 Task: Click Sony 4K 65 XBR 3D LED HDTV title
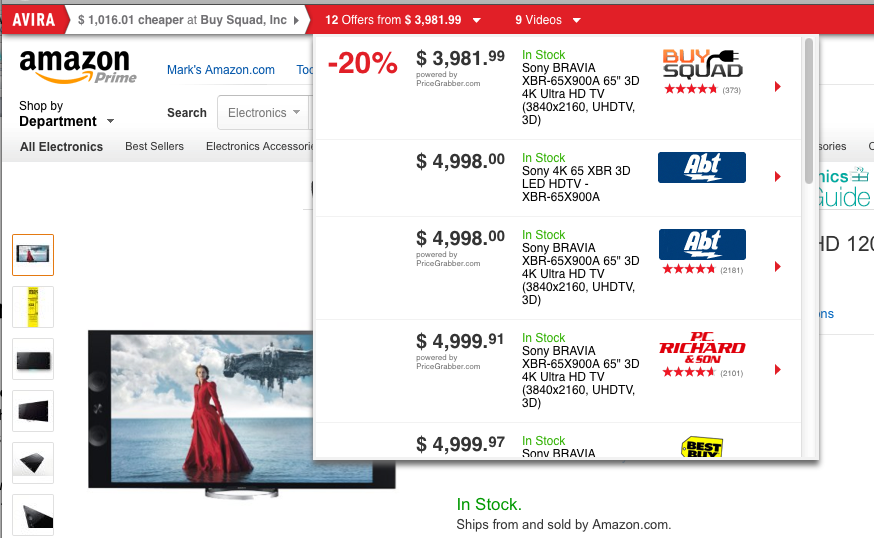tap(576, 183)
